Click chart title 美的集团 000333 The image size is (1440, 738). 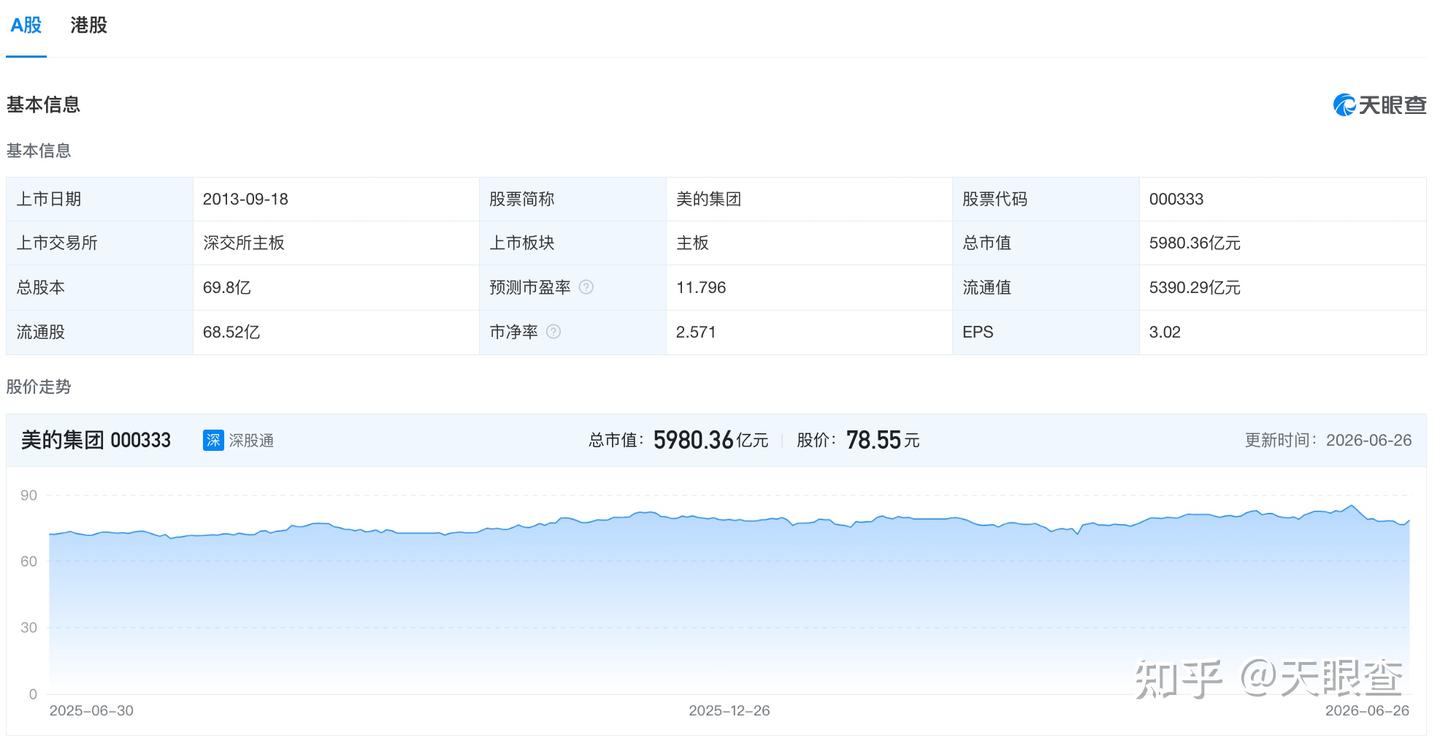(x=96, y=440)
